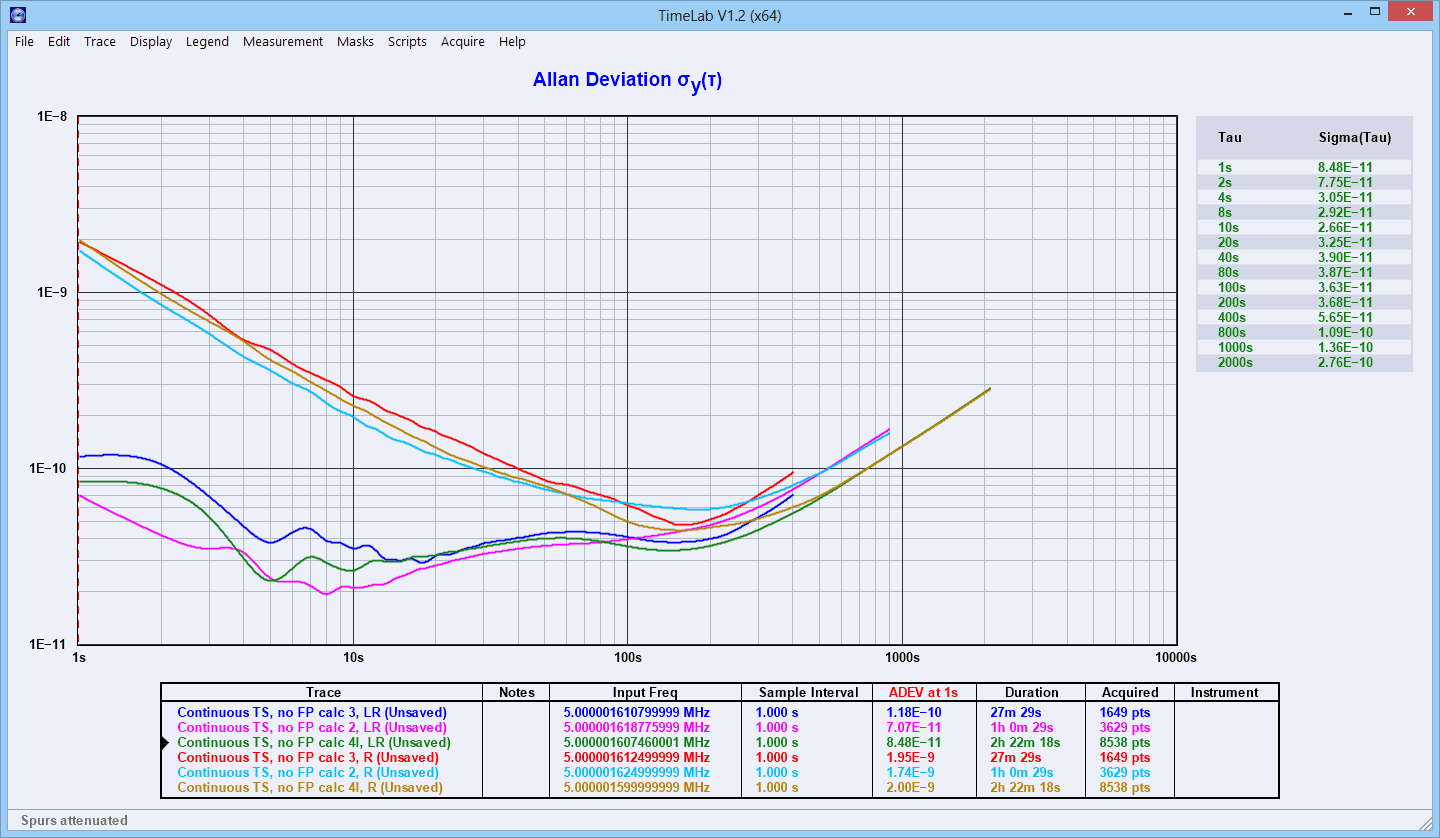The height and width of the screenshot is (838, 1440).
Task: Click the Sample Interval column header
Action: click(808, 692)
